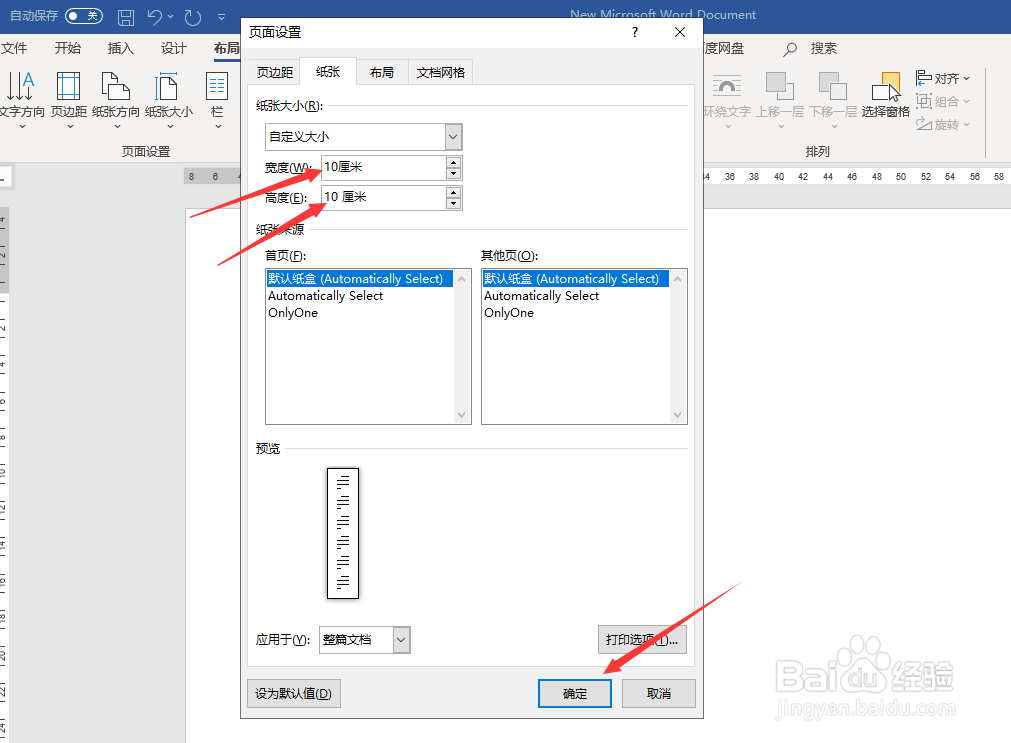Open the Quick Access Toolbar customize arrow

point(221,17)
